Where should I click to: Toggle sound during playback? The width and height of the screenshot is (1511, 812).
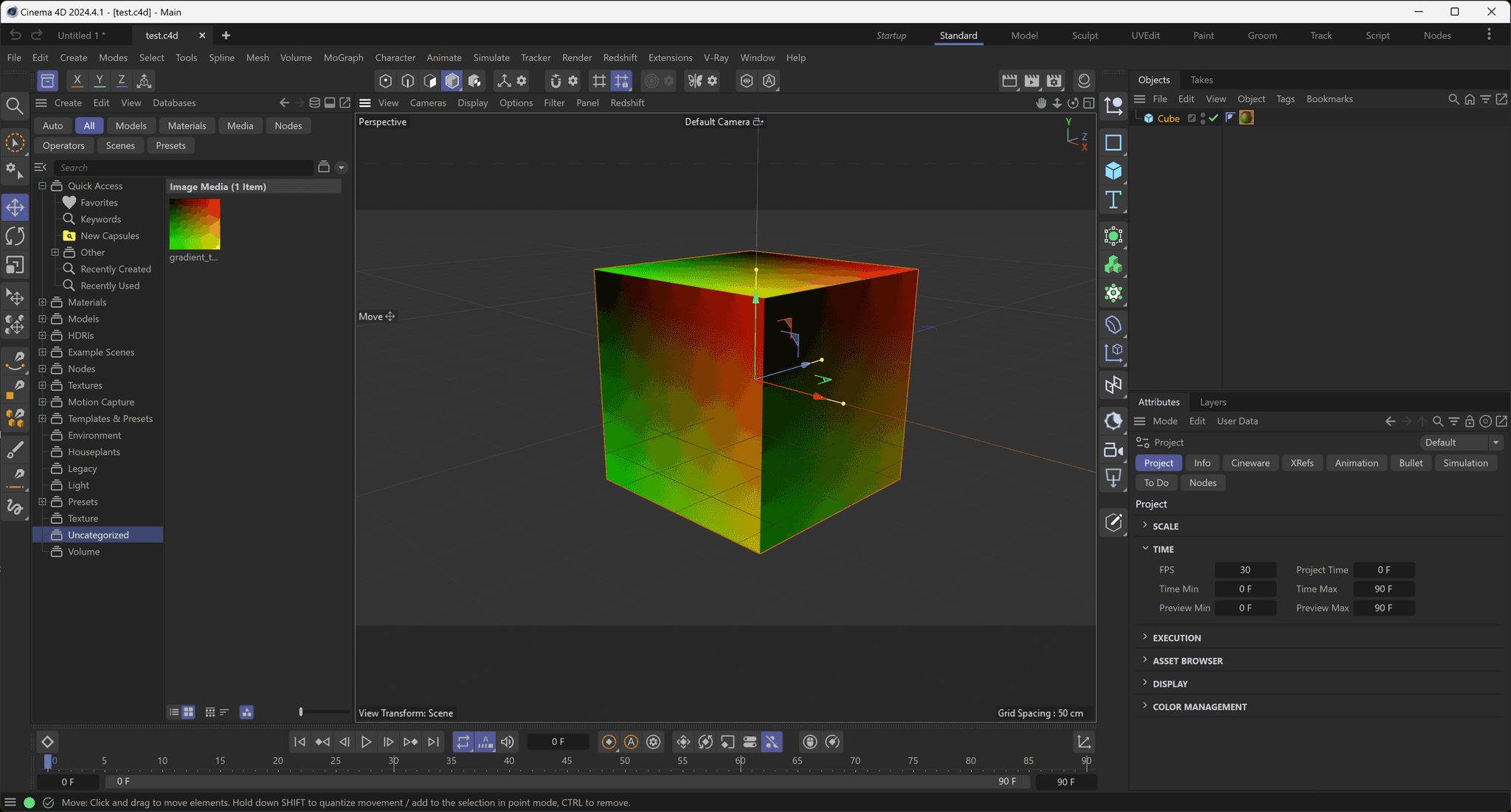(508, 742)
